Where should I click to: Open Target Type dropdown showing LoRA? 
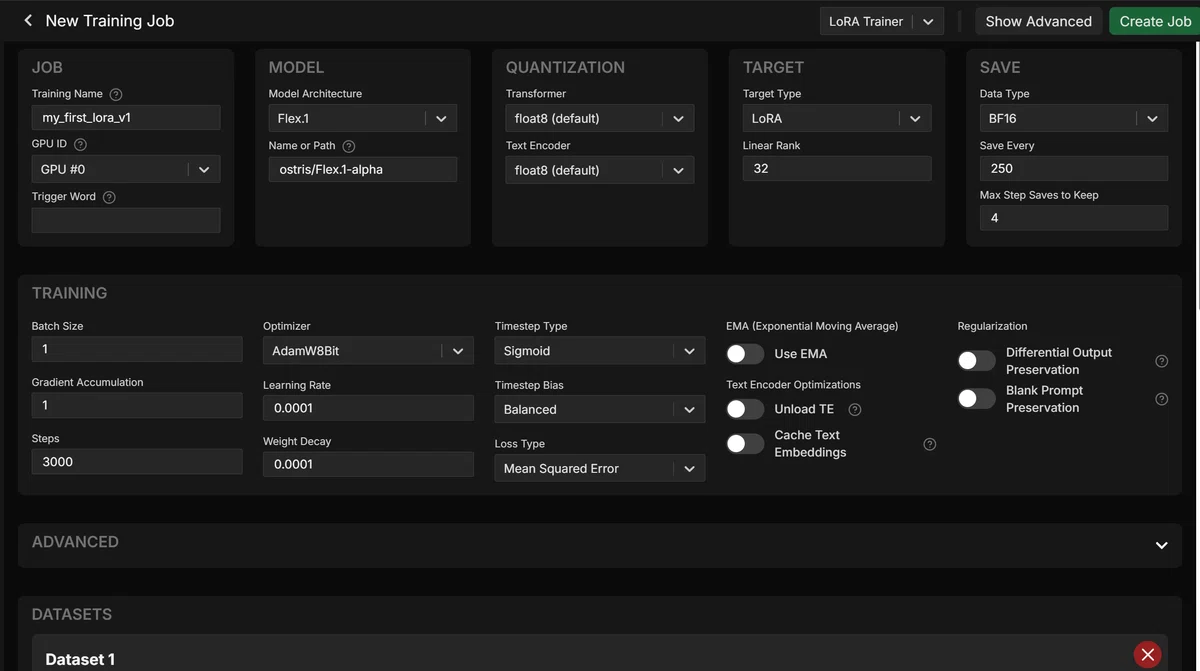coord(837,118)
